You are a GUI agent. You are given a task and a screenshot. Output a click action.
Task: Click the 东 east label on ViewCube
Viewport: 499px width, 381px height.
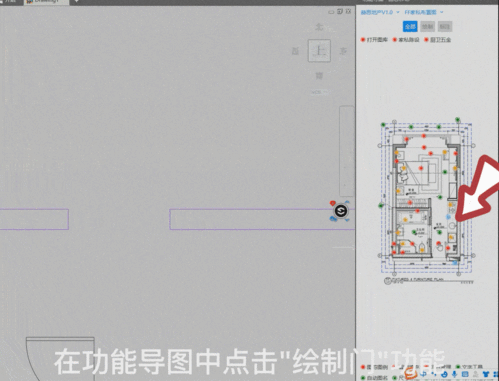pyautogui.click(x=343, y=51)
